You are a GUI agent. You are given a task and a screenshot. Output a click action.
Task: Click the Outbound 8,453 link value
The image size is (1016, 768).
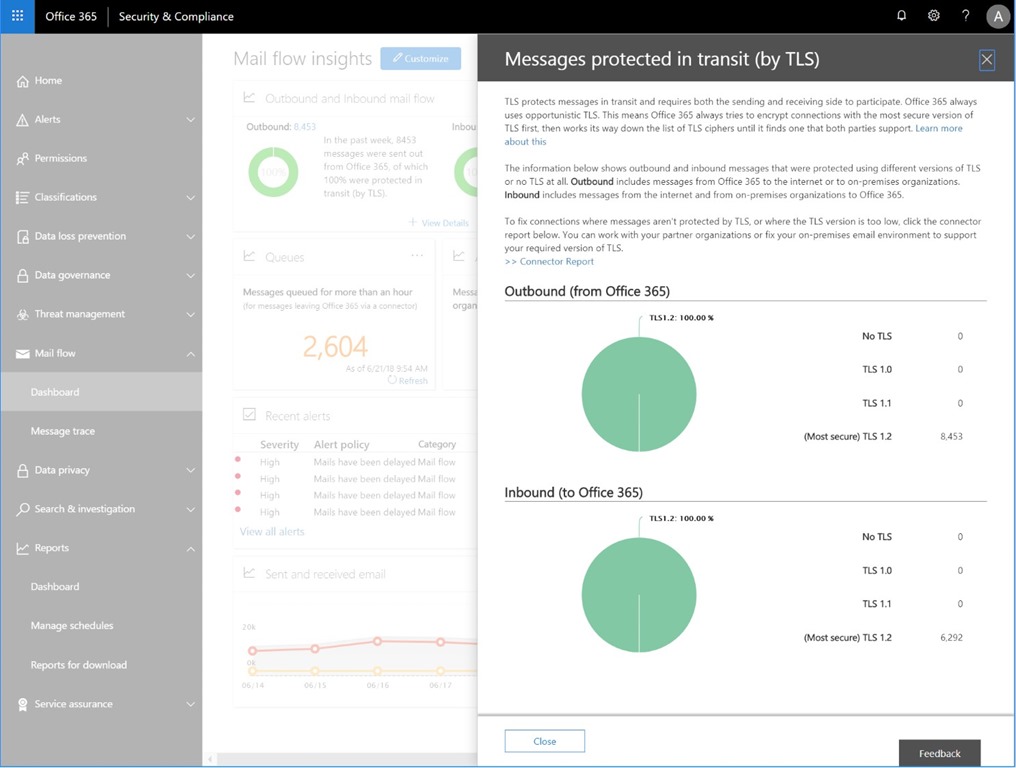click(305, 127)
